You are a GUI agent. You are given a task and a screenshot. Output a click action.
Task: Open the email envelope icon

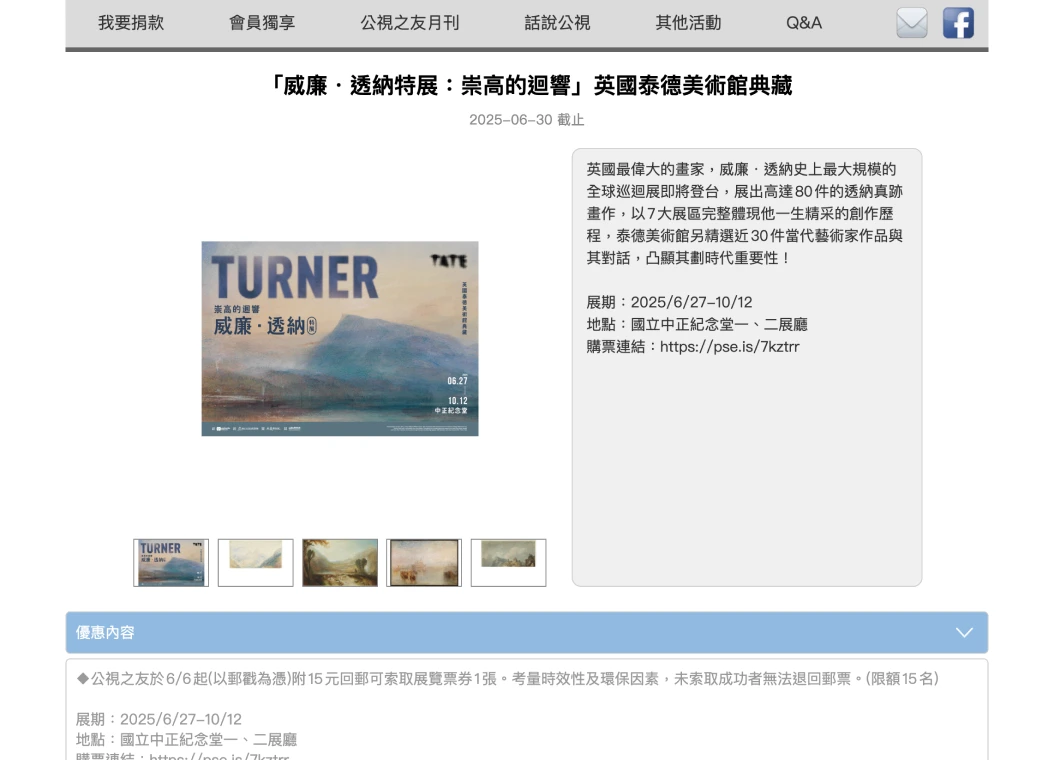[912, 23]
